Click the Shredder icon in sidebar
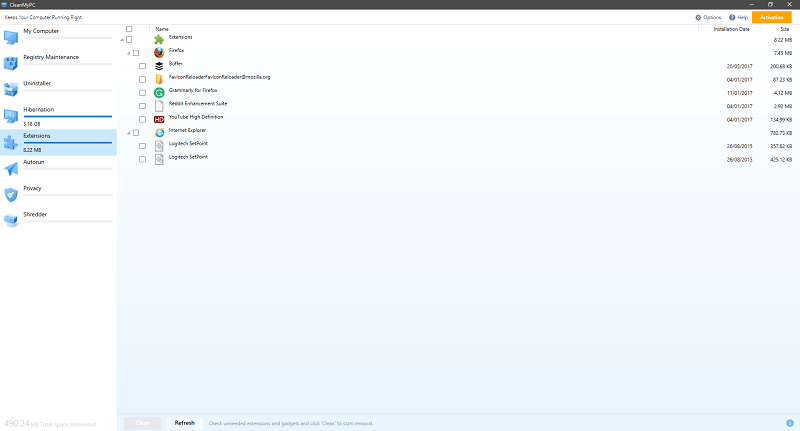The image size is (800, 431). (11, 220)
